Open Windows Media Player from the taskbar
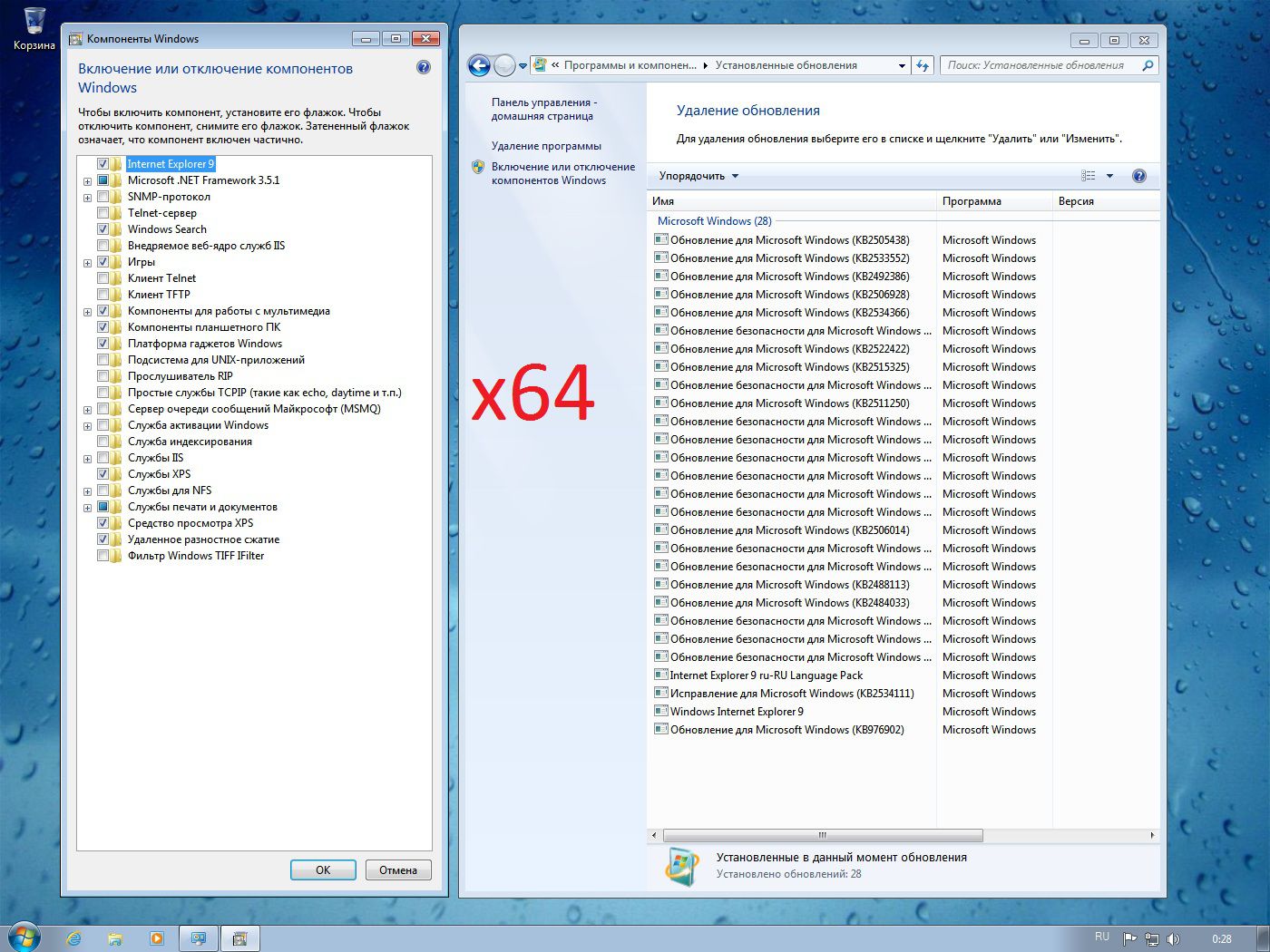 point(156,939)
